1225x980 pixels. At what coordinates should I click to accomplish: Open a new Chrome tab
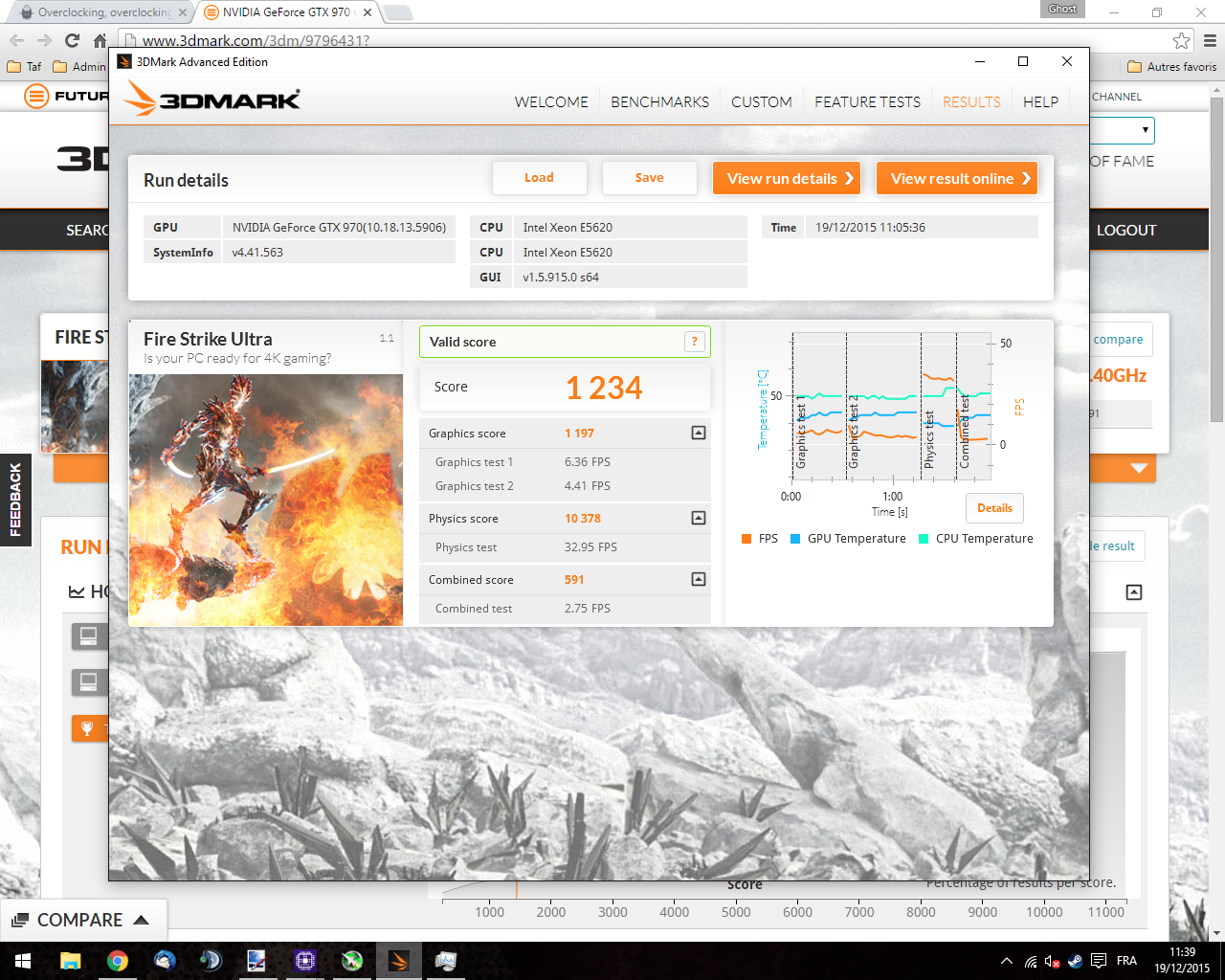tap(398, 12)
